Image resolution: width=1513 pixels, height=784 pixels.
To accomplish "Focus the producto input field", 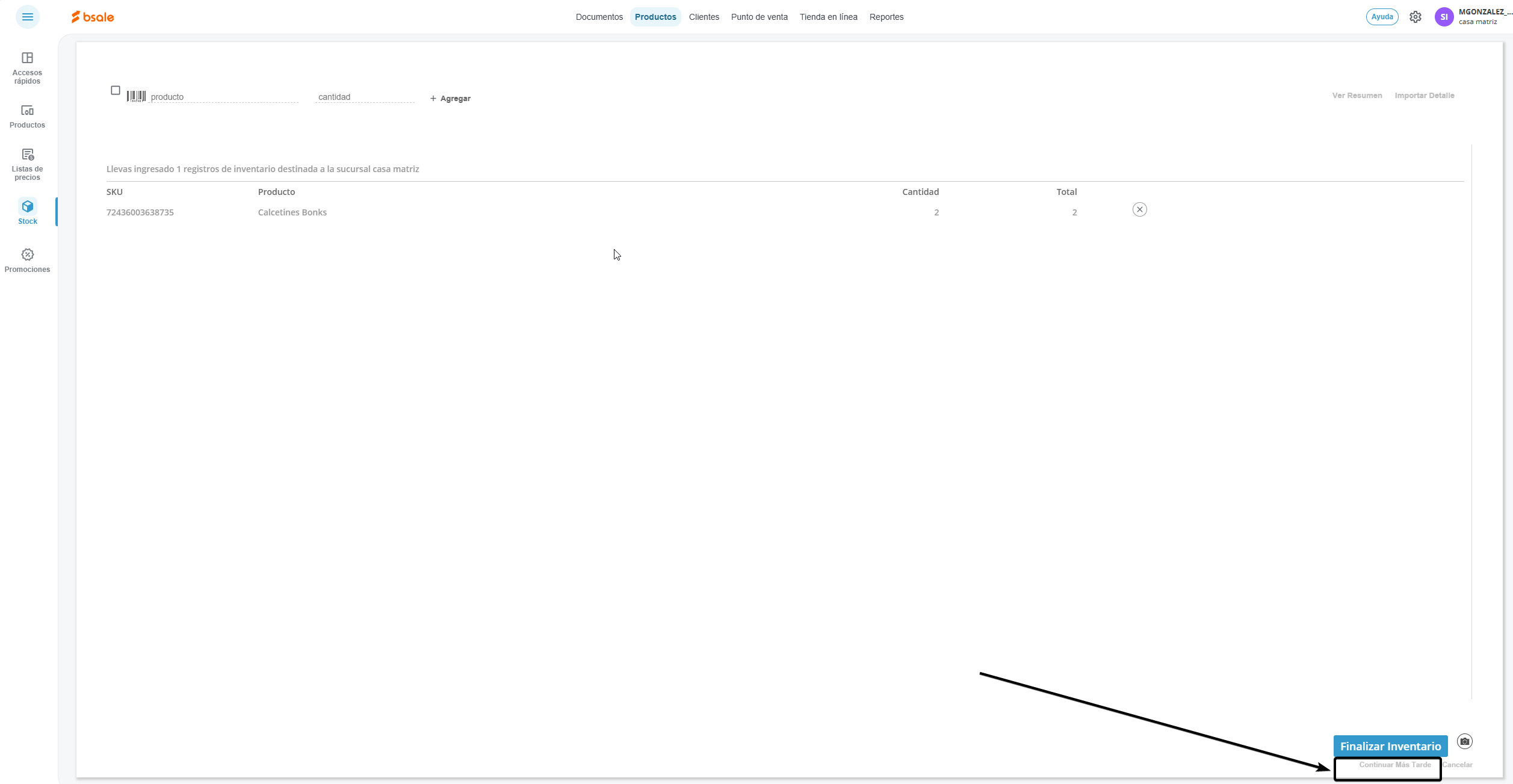I will coord(223,97).
